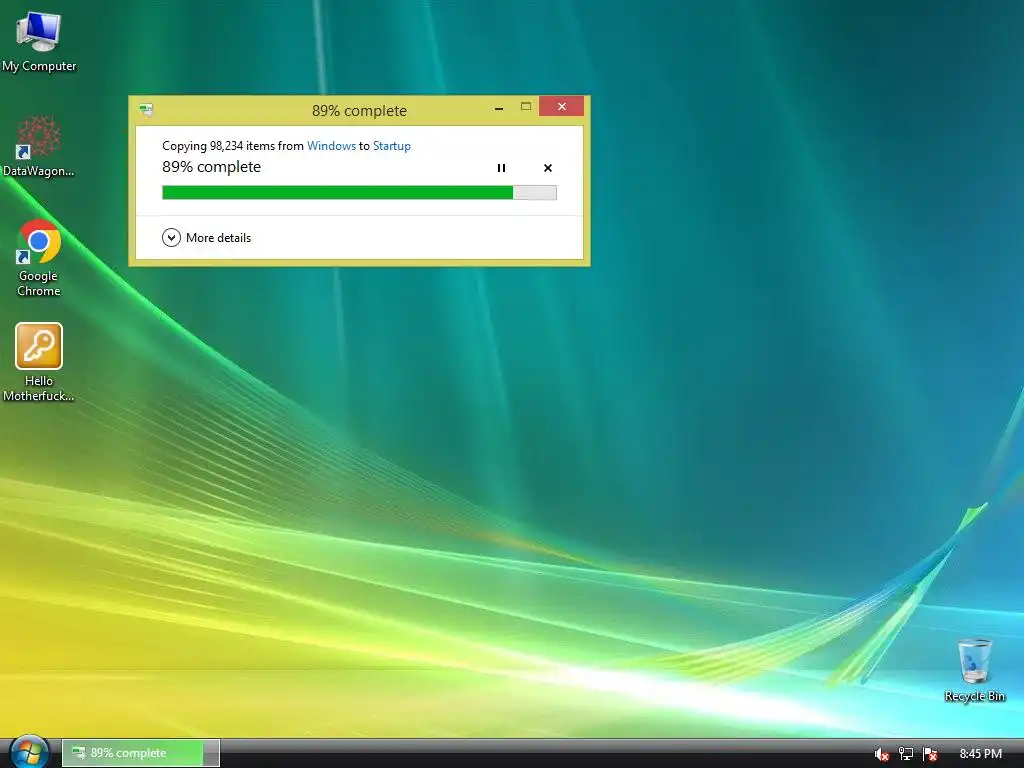Click the copy dialog's title bar icon
The width and height of the screenshot is (1024, 768).
146,110
